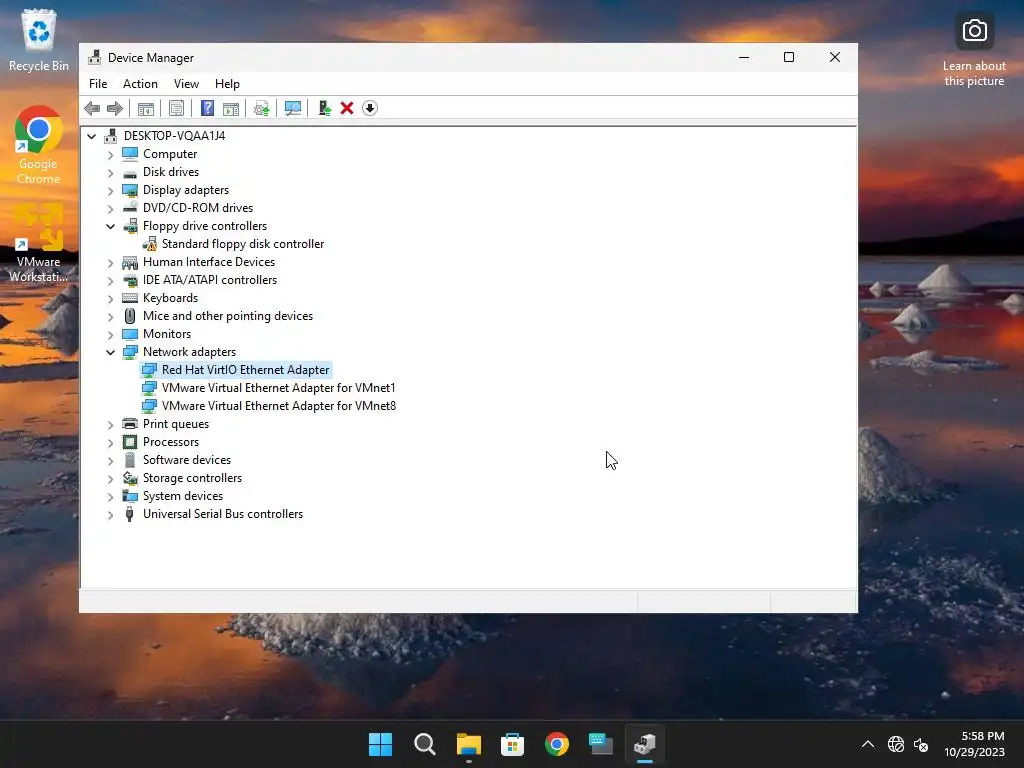This screenshot has width=1024, height=768.
Task: Click the Processors category icon
Action: 130,442
